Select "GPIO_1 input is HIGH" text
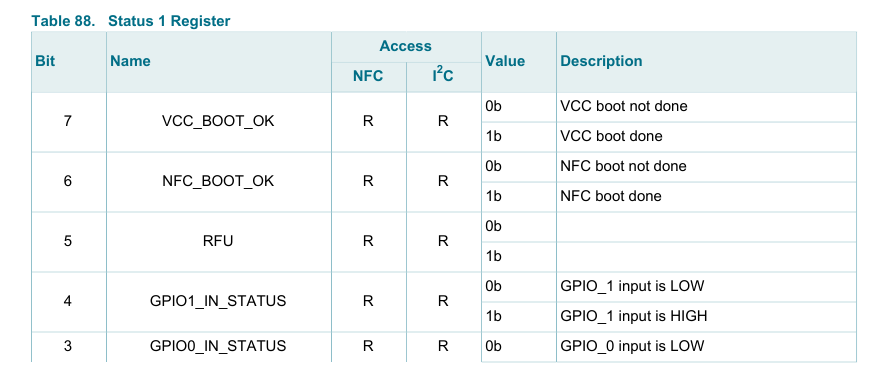877x382 pixels. [634, 317]
